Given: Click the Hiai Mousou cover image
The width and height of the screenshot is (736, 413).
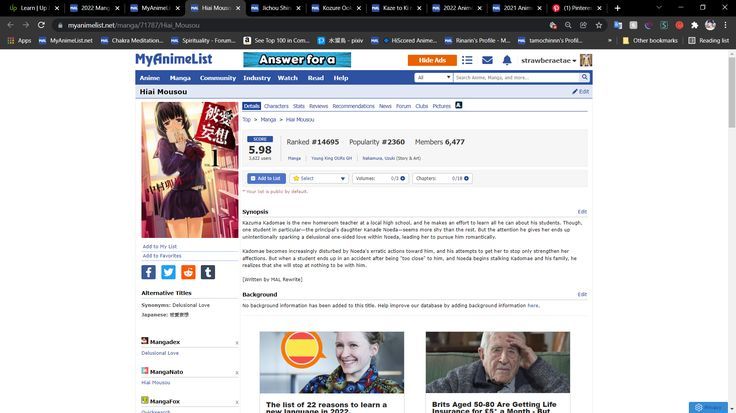Looking at the screenshot, I should (190, 170).
